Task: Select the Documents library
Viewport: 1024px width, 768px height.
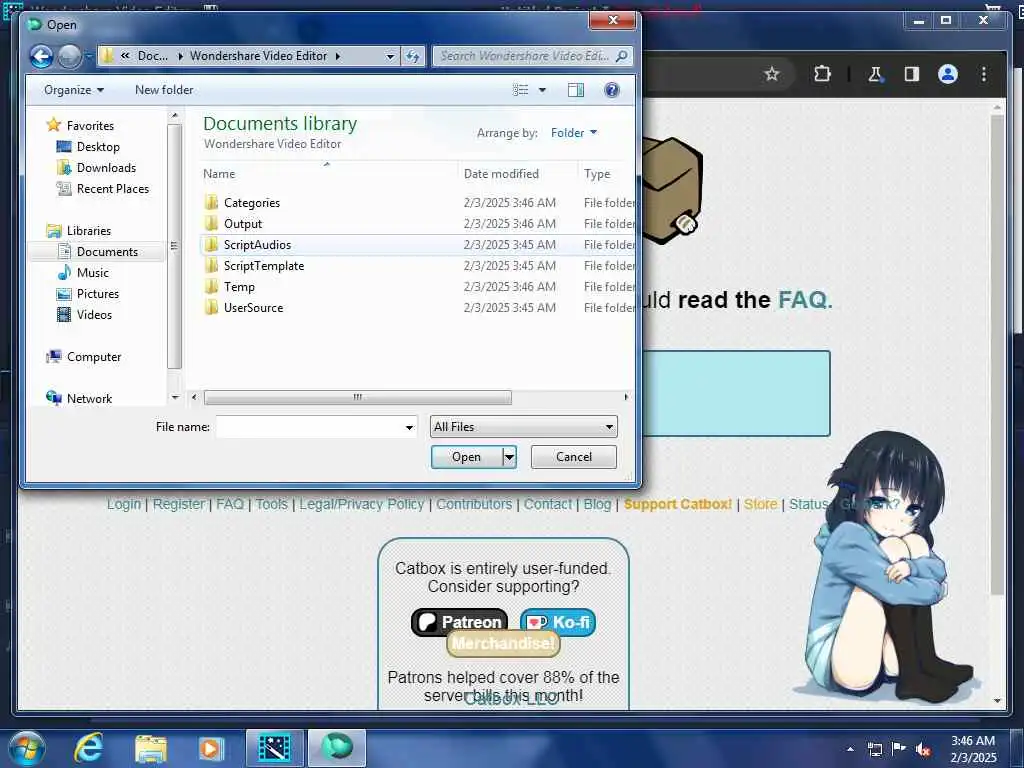Action: pos(107,252)
